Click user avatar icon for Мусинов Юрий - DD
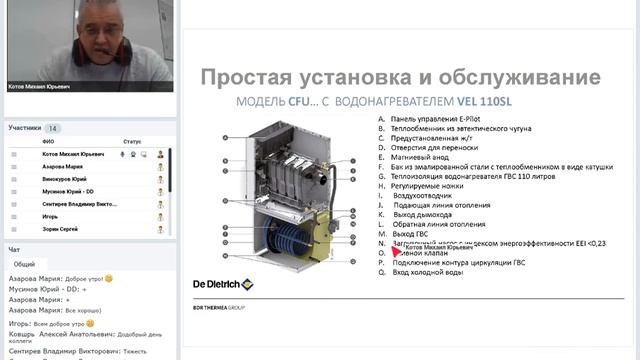 160,192
